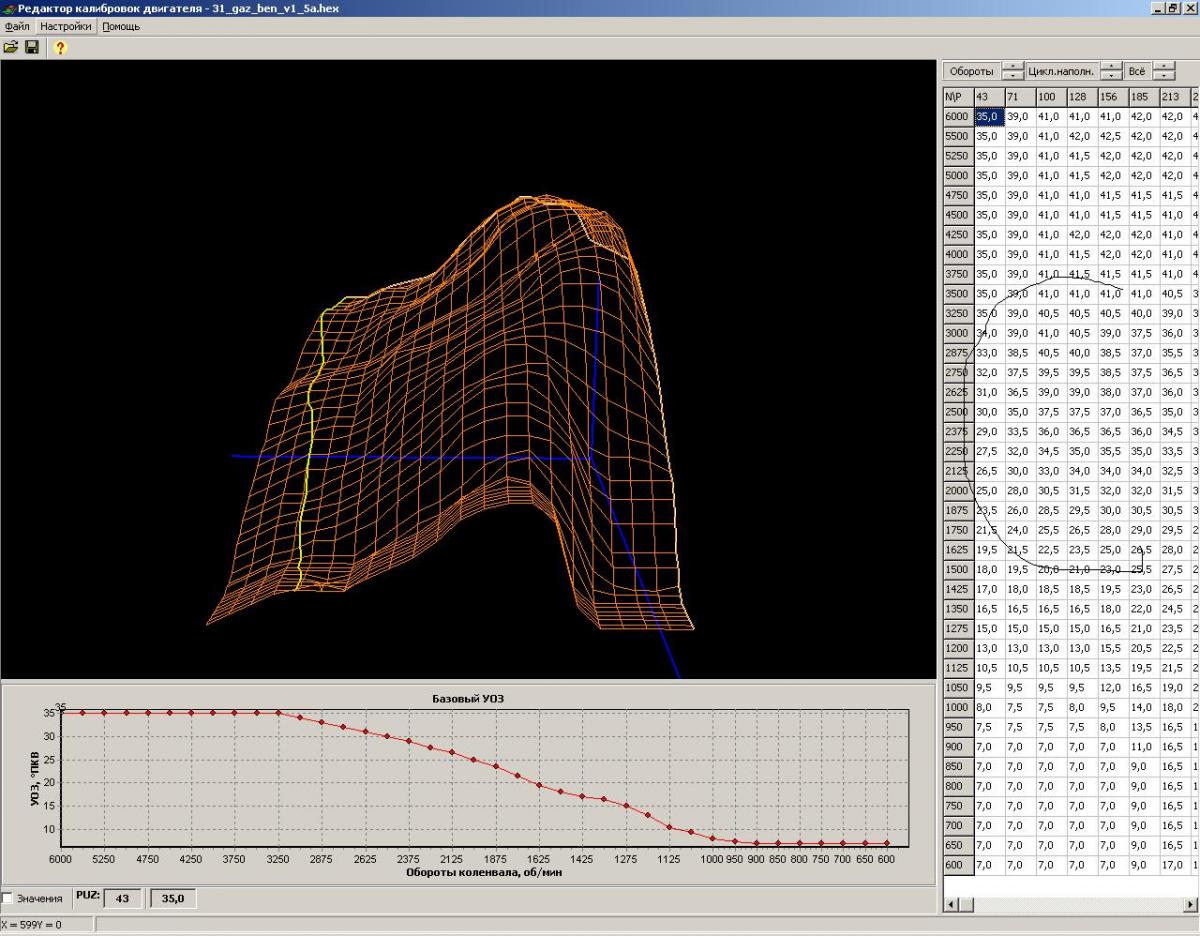Open the Файл menu
The height and width of the screenshot is (936, 1200).
(x=17, y=26)
